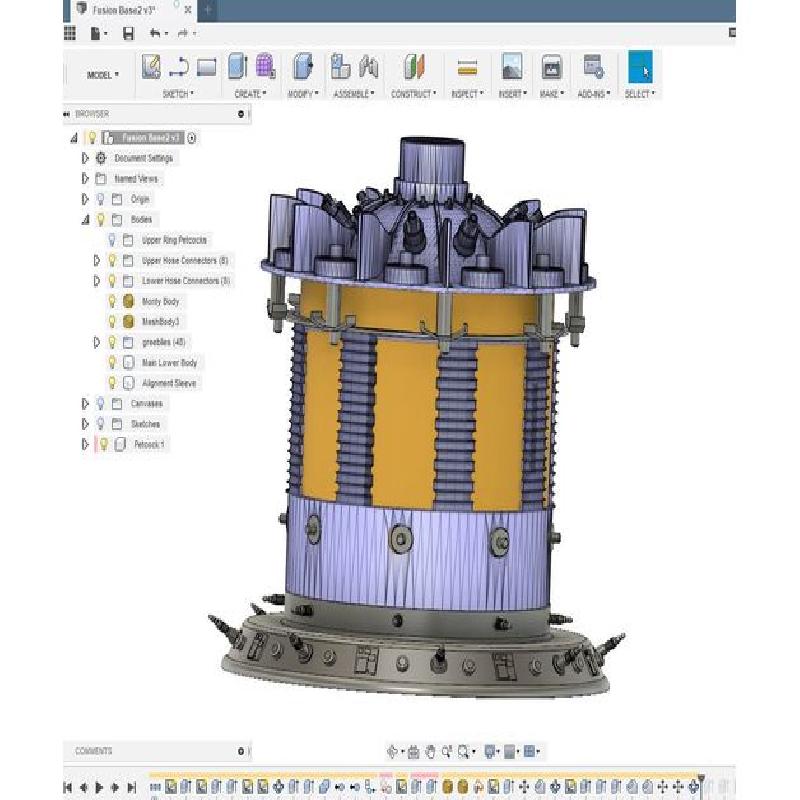Select the Extrude tool in Create group

237,67
